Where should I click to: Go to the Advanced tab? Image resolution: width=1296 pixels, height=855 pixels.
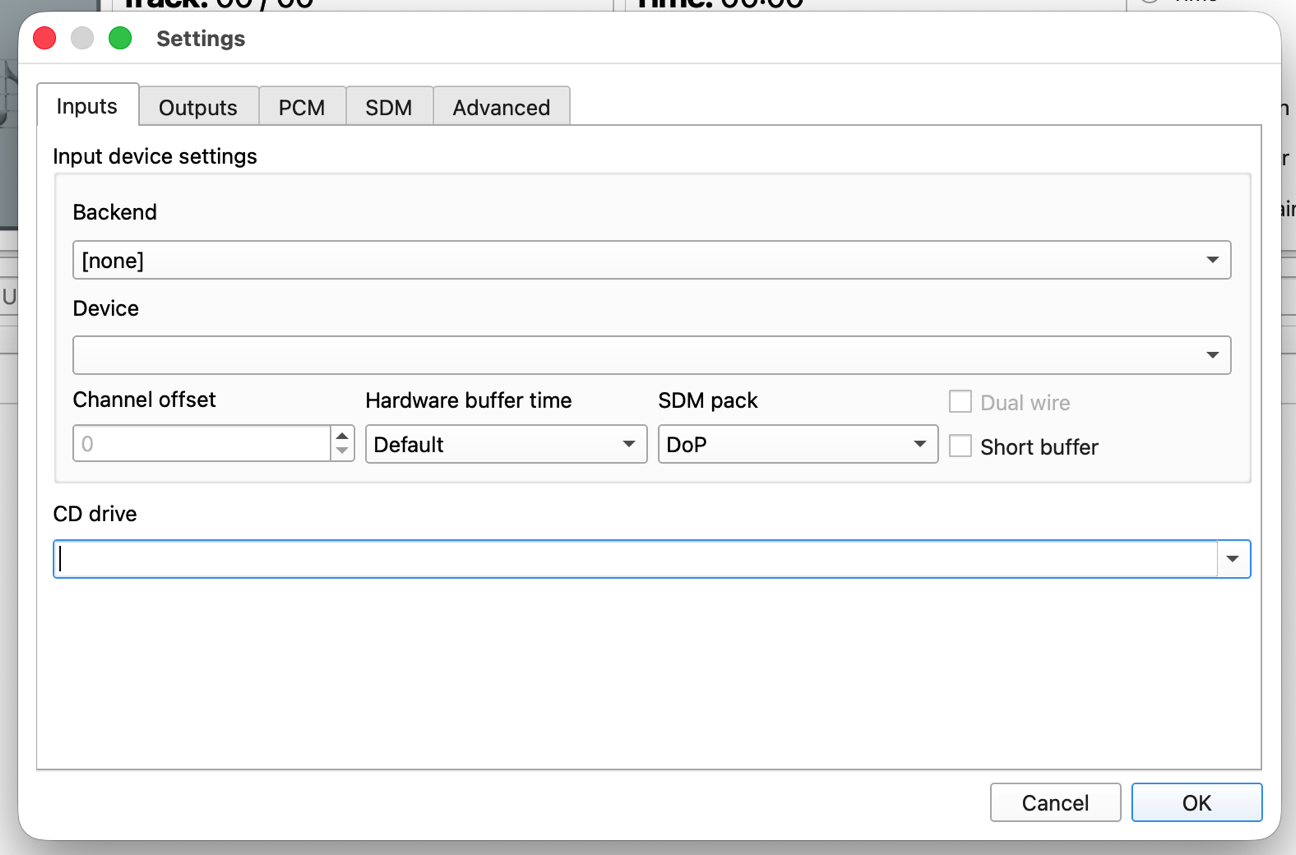coord(501,107)
